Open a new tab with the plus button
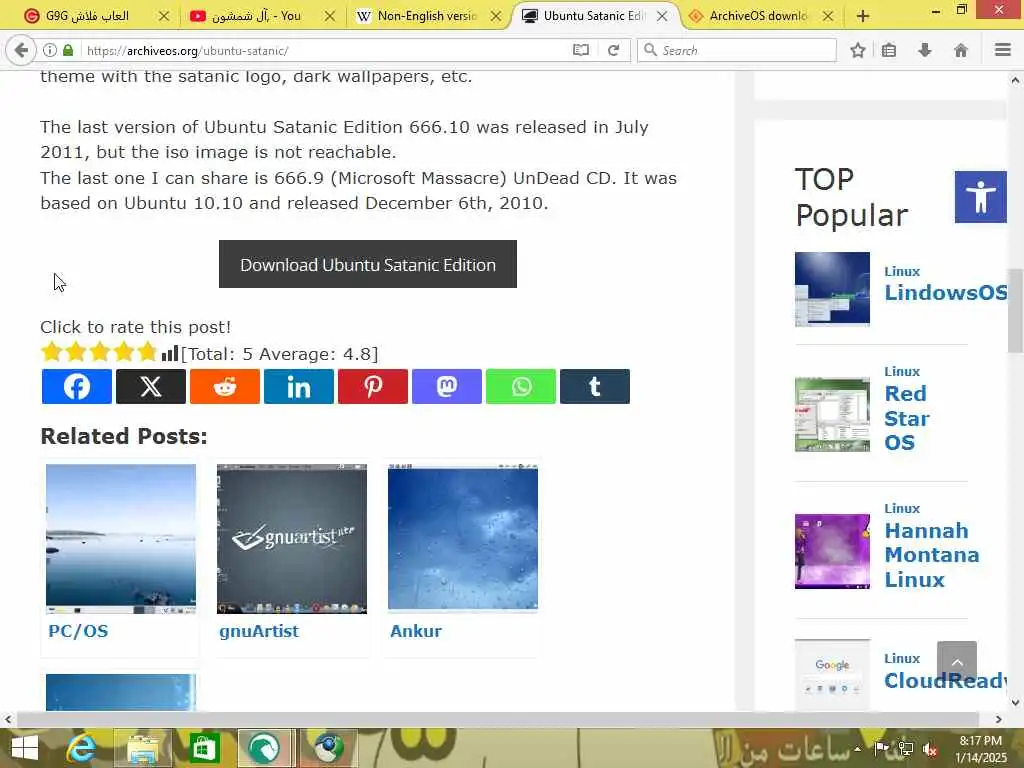Image resolution: width=1024 pixels, height=768 pixels. coord(863,16)
